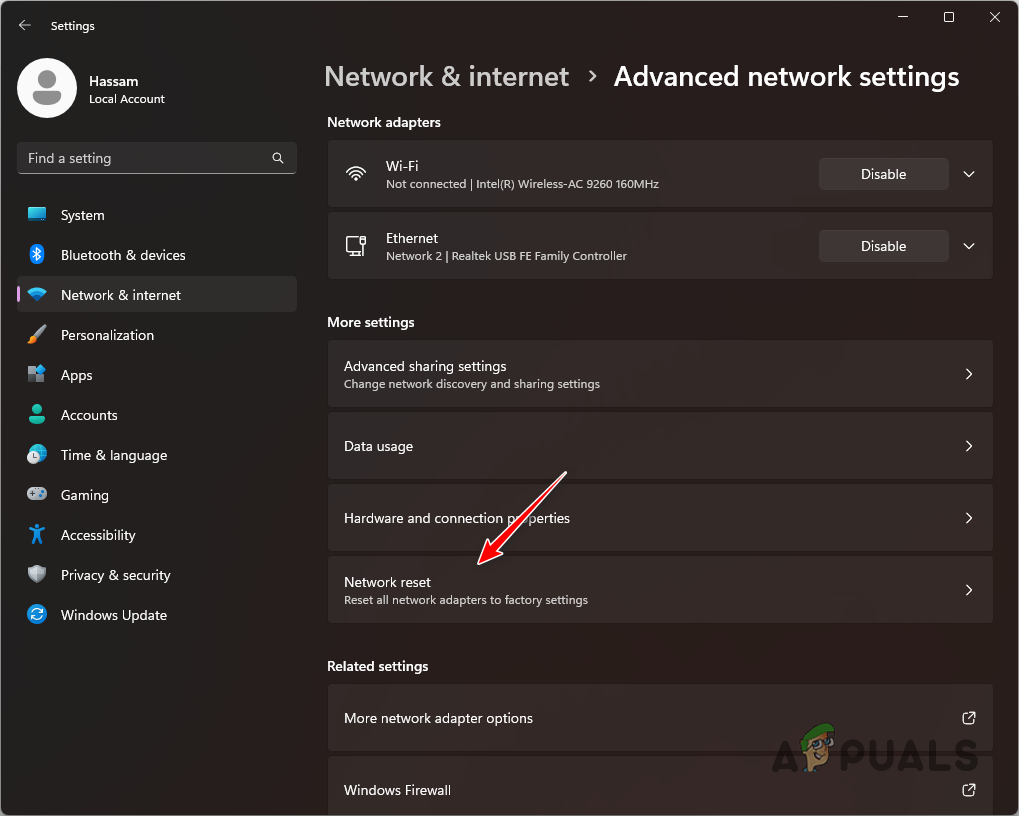Open Windows Firewall link

pyautogui.click(x=660, y=790)
